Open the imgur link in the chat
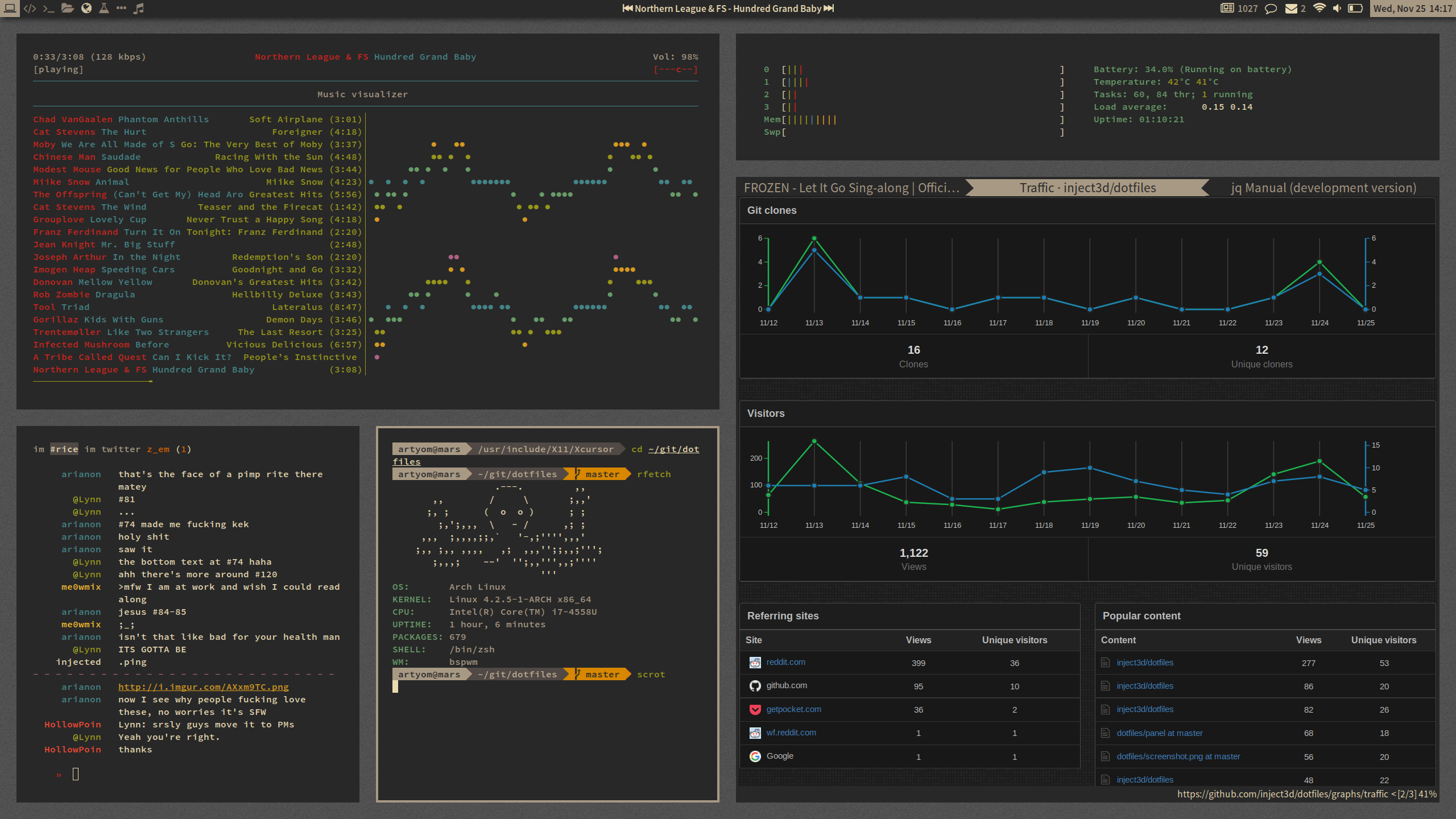The width and height of the screenshot is (1456, 819). coord(203,687)
